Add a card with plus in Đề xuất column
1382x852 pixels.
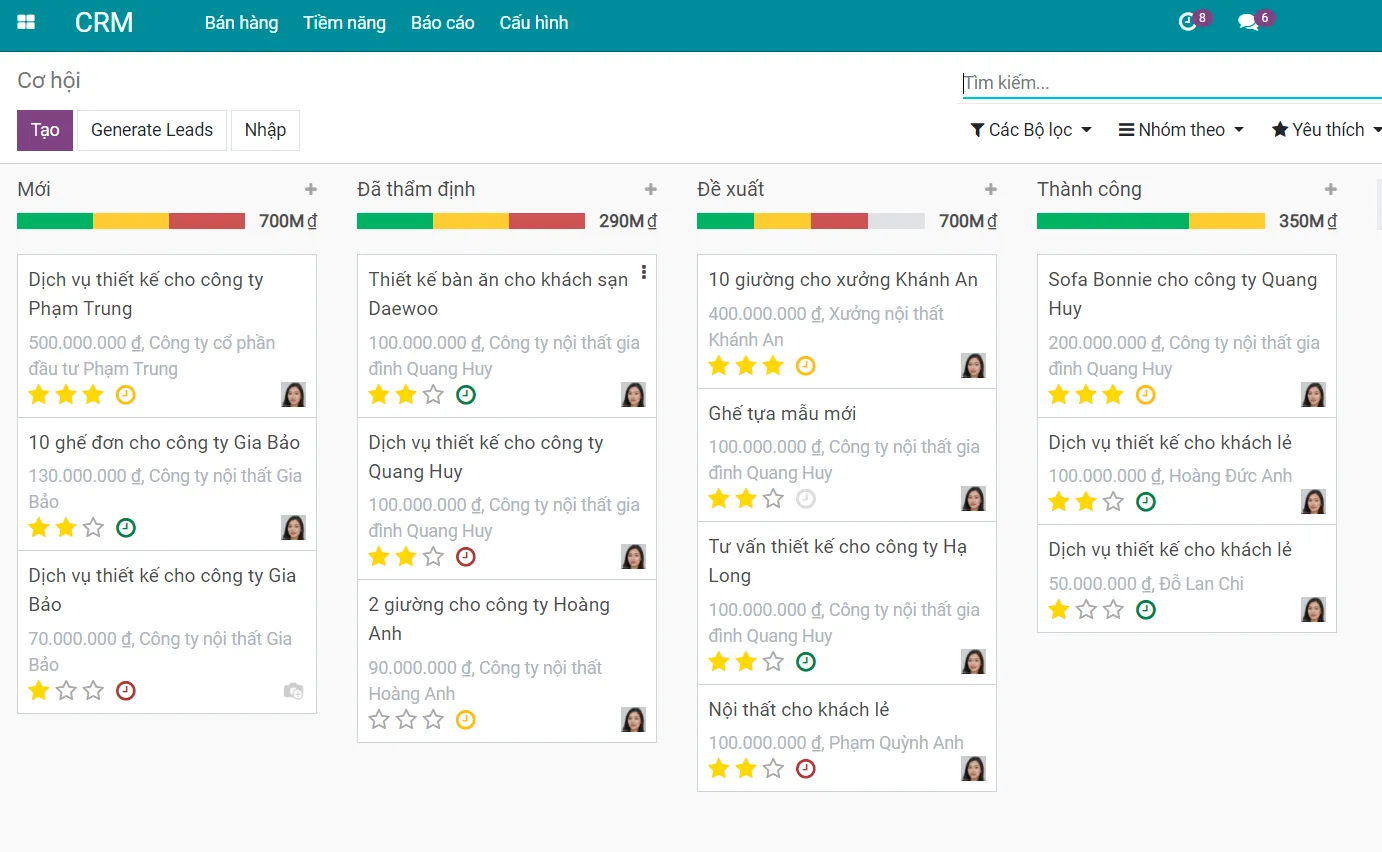coord(991,189)
